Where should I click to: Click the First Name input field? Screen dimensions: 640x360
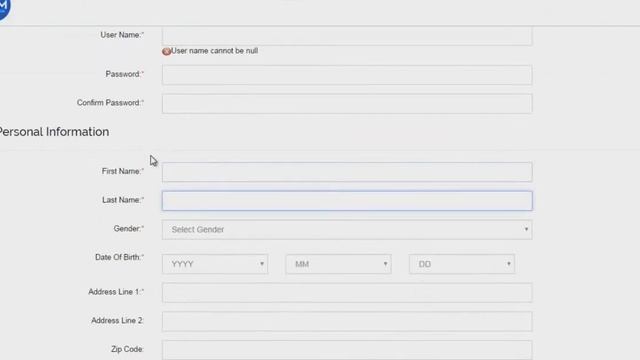pyautogui.click(x=347, y=172)
